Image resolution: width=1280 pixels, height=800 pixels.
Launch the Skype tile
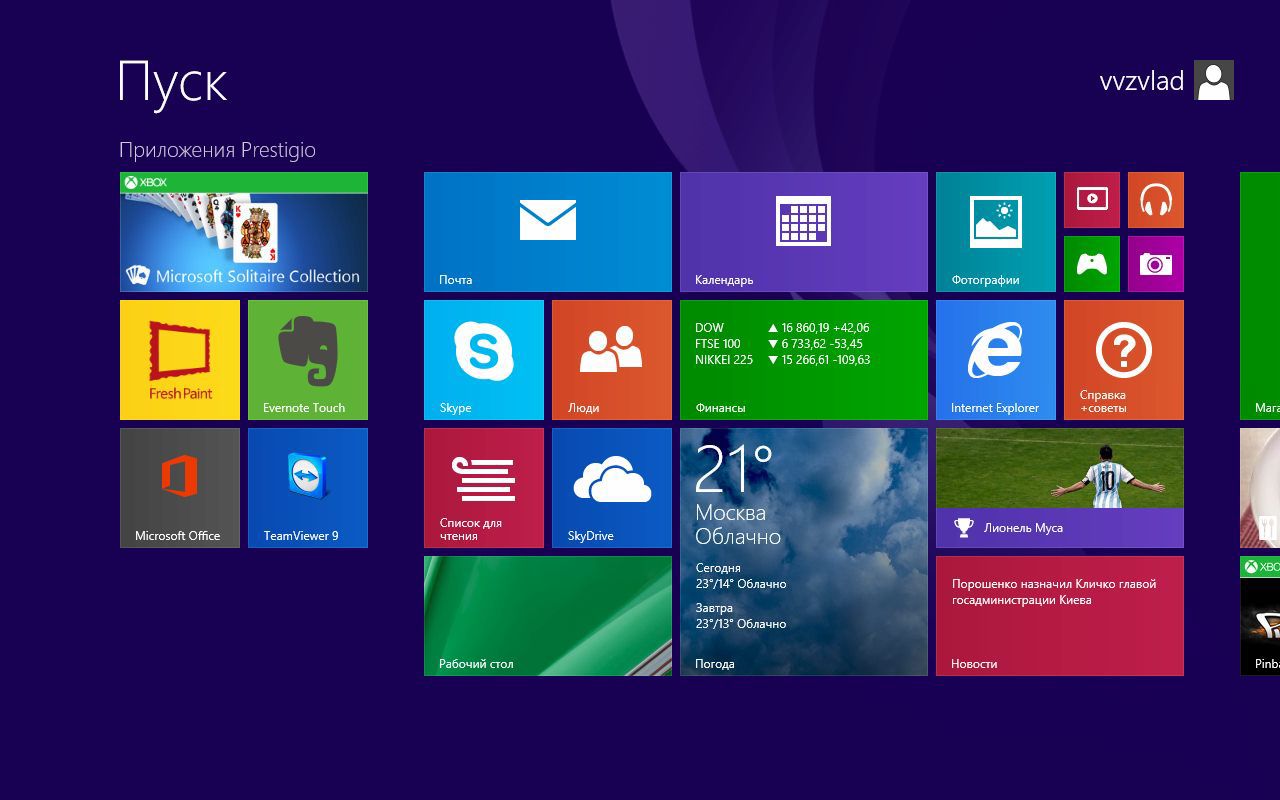pos(484,360)
